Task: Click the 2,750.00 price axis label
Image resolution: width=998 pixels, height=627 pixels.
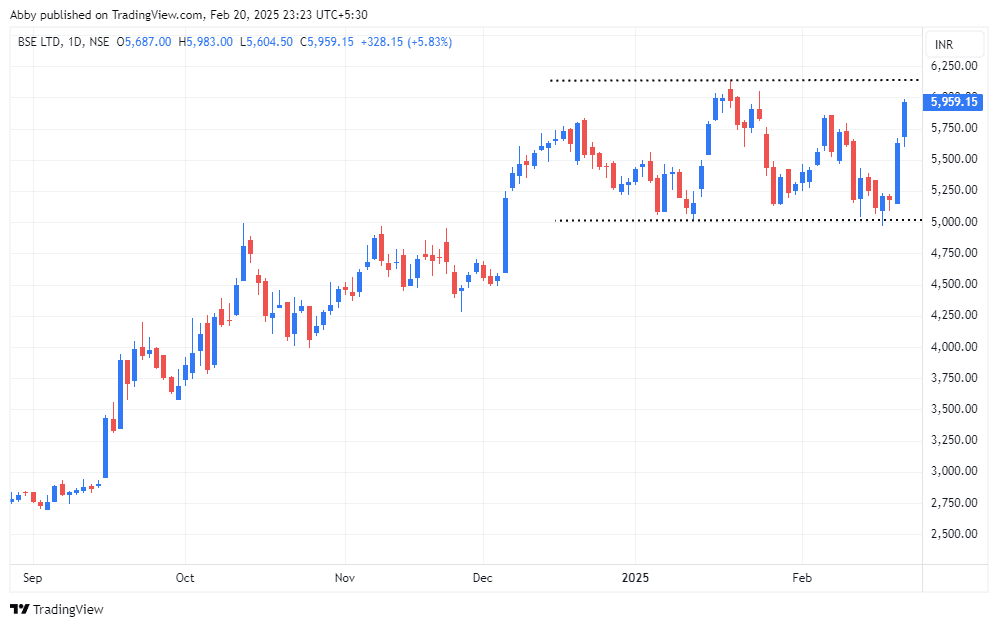Action: coord(954,503)
